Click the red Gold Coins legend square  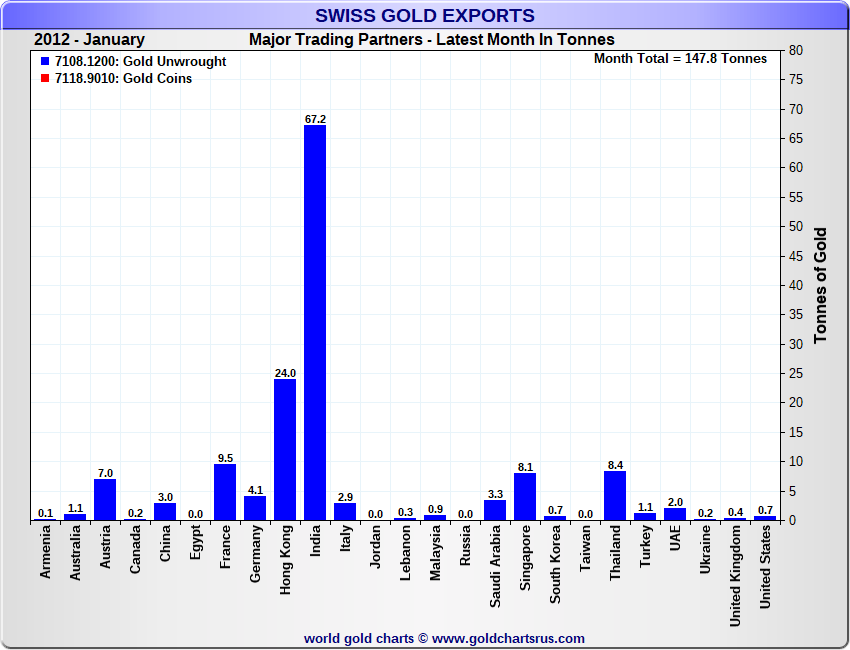pyautogui.click(x=45, y=79)
